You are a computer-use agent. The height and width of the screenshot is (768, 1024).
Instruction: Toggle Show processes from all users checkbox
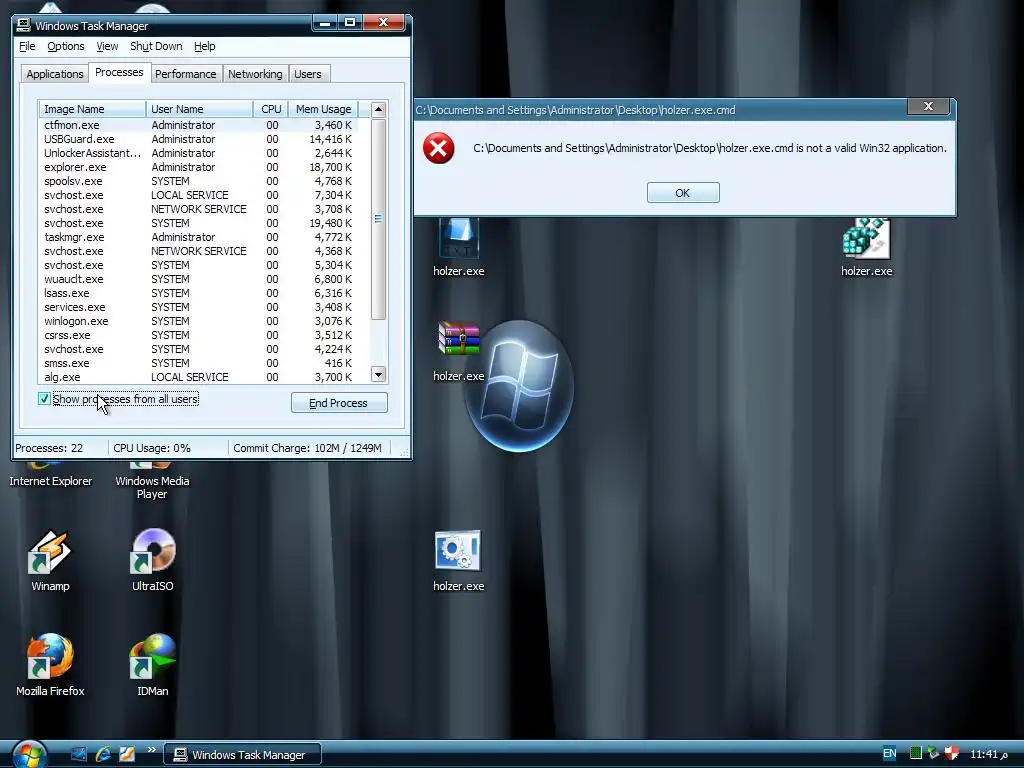pyautogui.click(x=44, y=399)
